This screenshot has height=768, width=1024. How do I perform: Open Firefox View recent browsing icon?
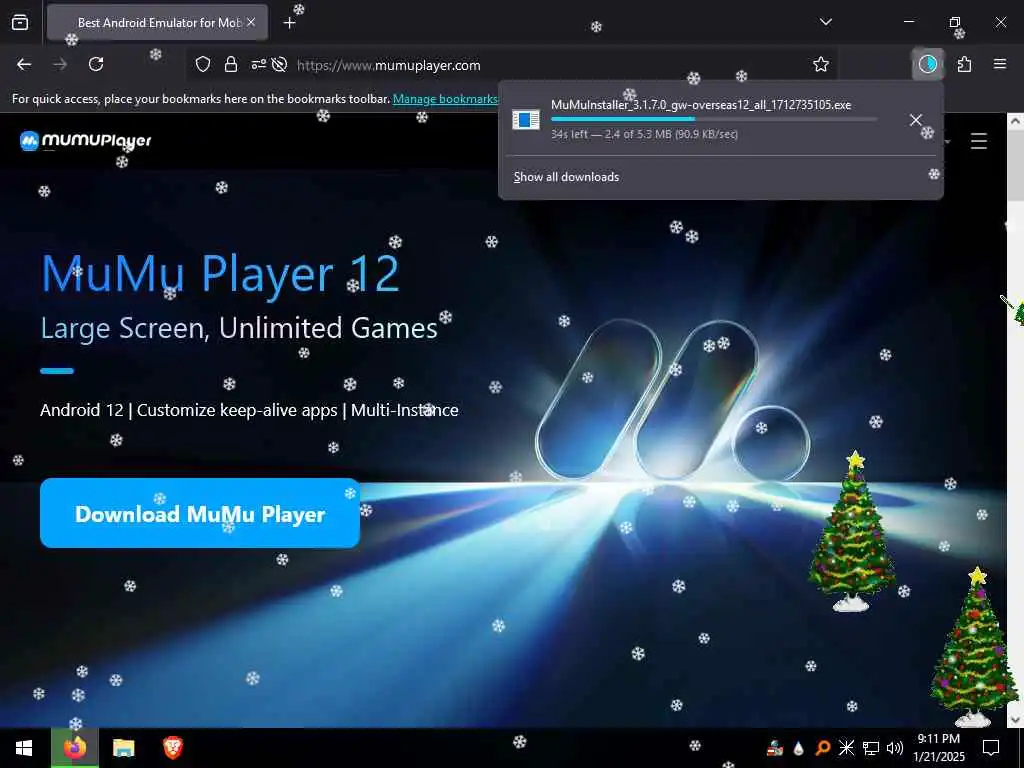(20, 23)
